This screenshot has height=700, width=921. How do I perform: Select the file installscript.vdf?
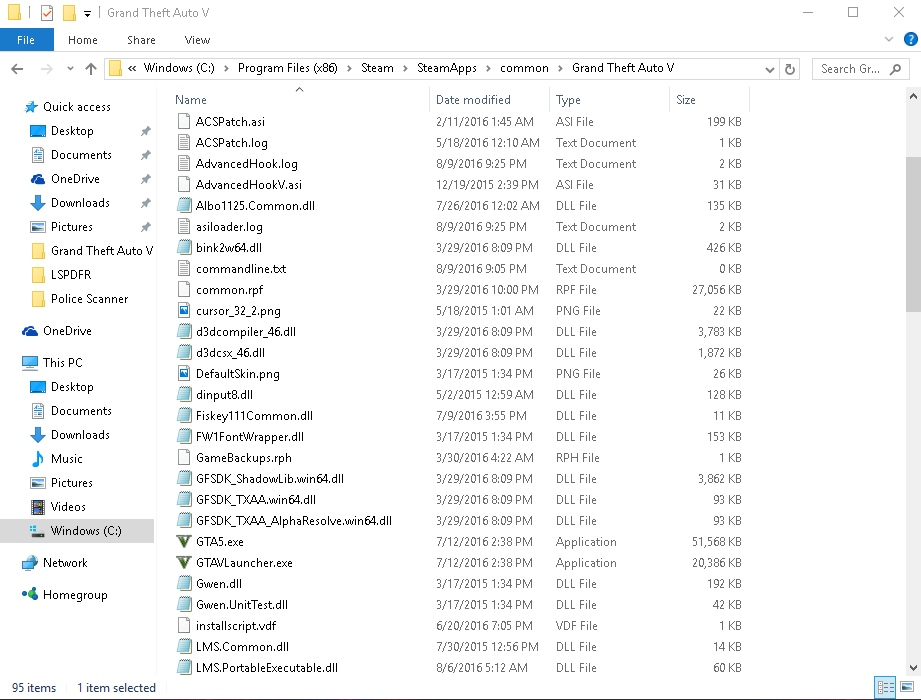click(x=236, y=625)
